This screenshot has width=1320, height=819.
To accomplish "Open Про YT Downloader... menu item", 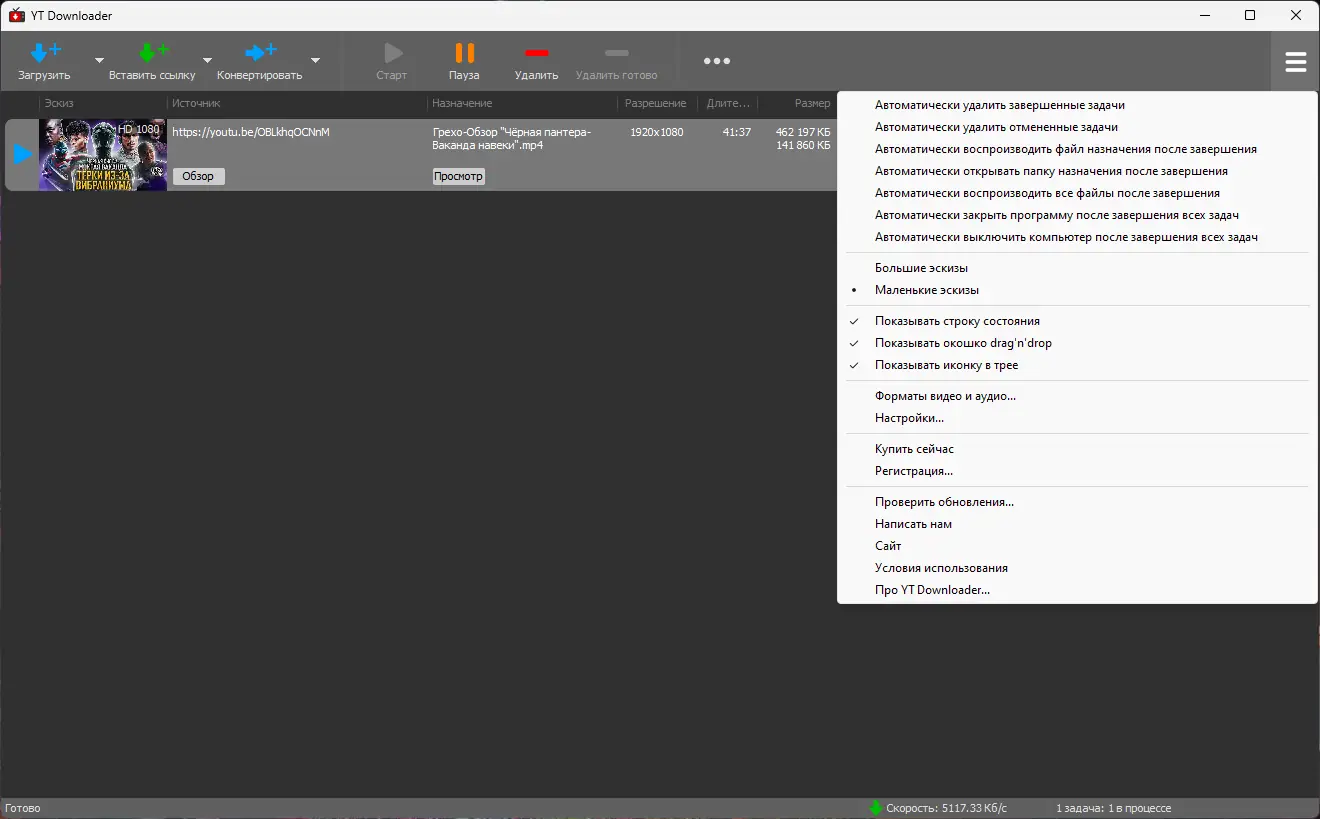I will [x=1077, y=590].
